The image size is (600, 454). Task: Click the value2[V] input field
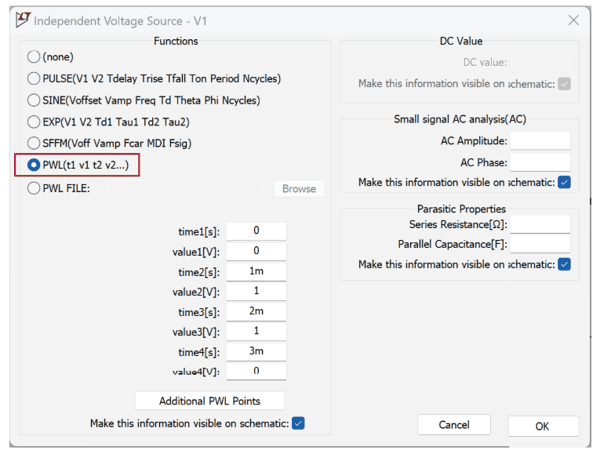(256, 291)
